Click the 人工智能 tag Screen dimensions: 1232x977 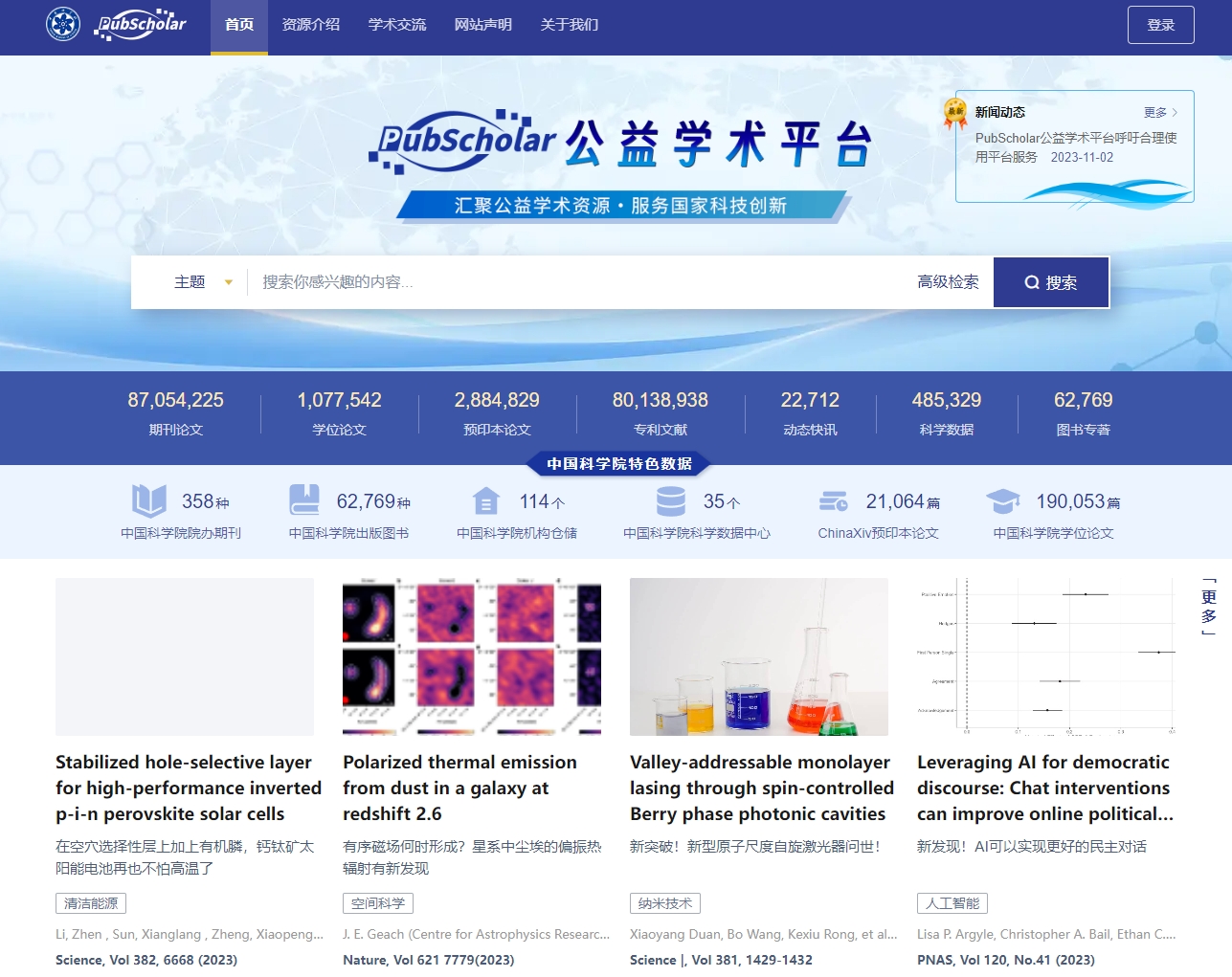coord(952,903)
